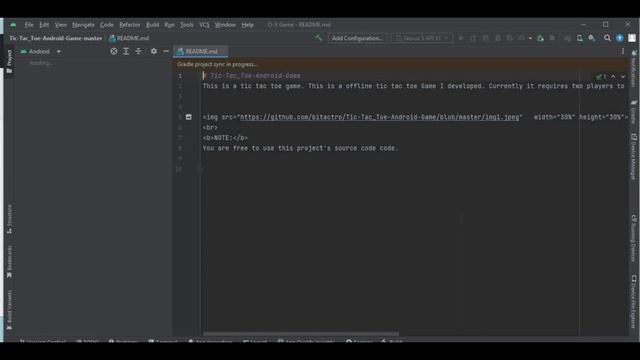Click Tic-Tac_Toe-Android-Game-master breadcrumb

pos(56,38)
